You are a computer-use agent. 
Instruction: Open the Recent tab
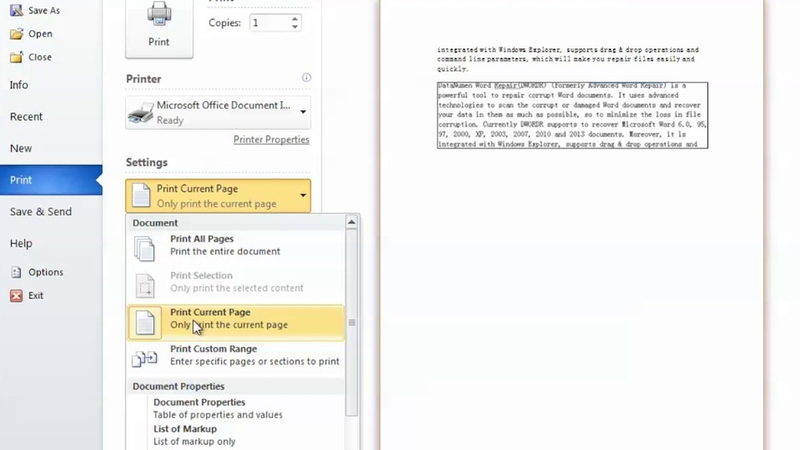point(51,117)
